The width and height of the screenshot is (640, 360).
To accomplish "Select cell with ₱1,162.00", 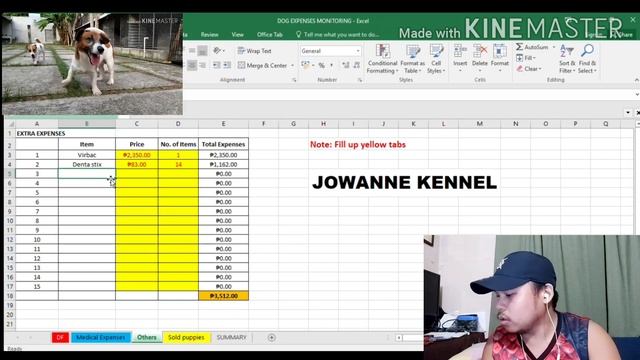I will click(223, 164).
